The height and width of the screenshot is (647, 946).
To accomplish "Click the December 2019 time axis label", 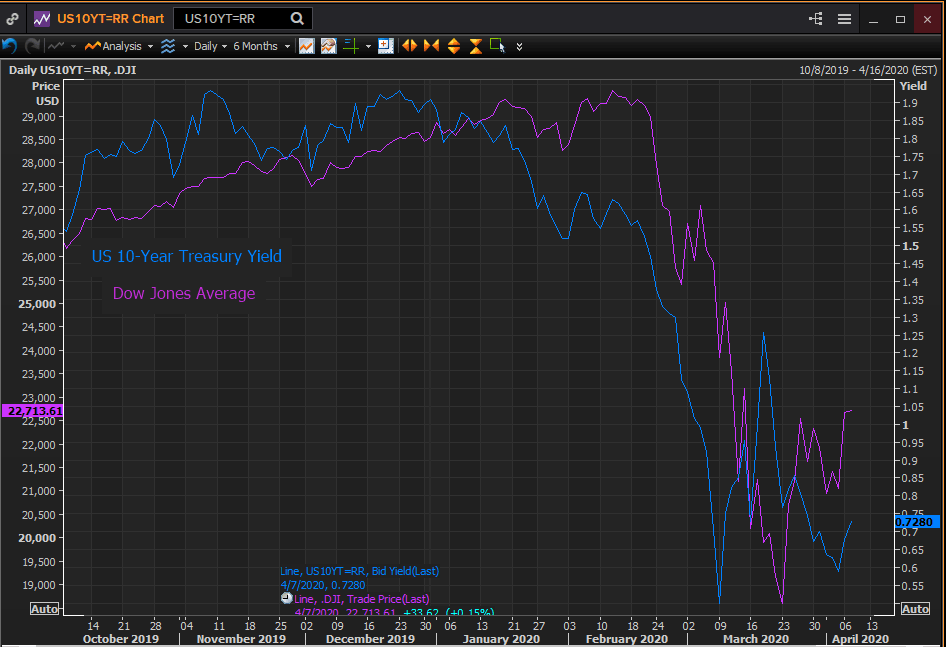I will [x=370, y=639].
